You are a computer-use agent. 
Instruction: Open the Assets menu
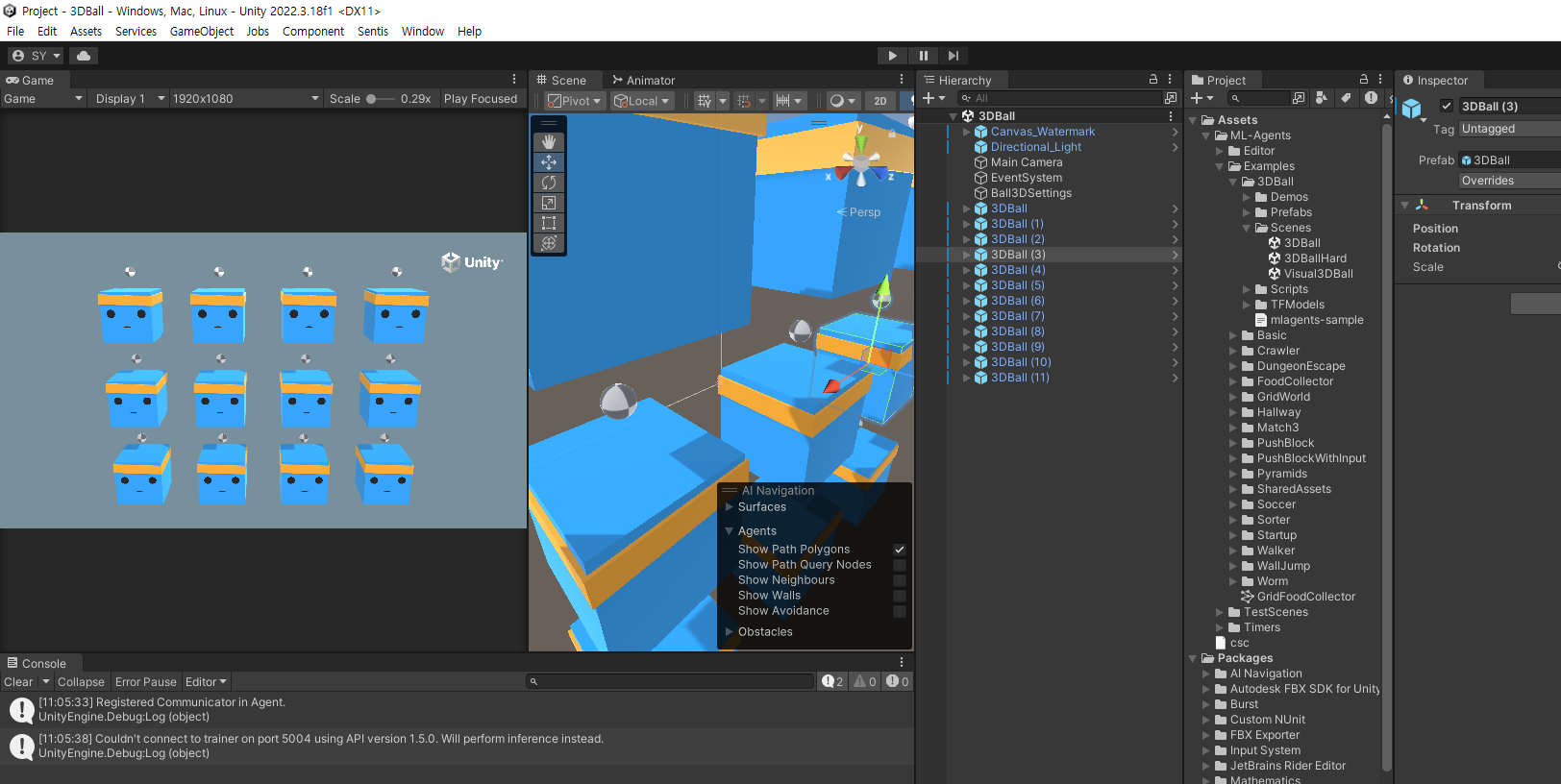(86, 31)
